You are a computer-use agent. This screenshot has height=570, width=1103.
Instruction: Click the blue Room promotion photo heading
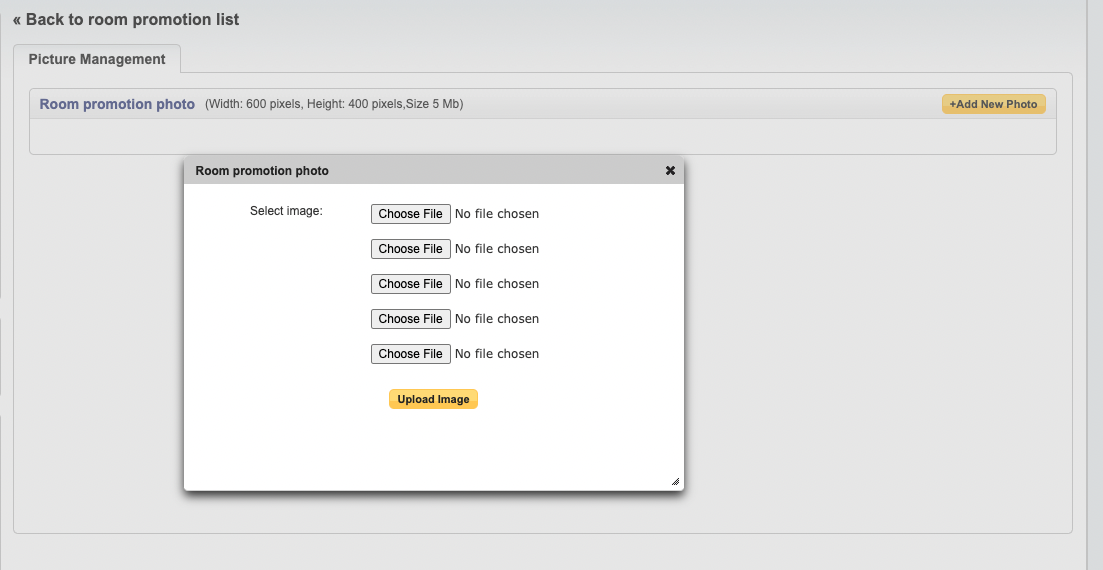tap(117, 104)
